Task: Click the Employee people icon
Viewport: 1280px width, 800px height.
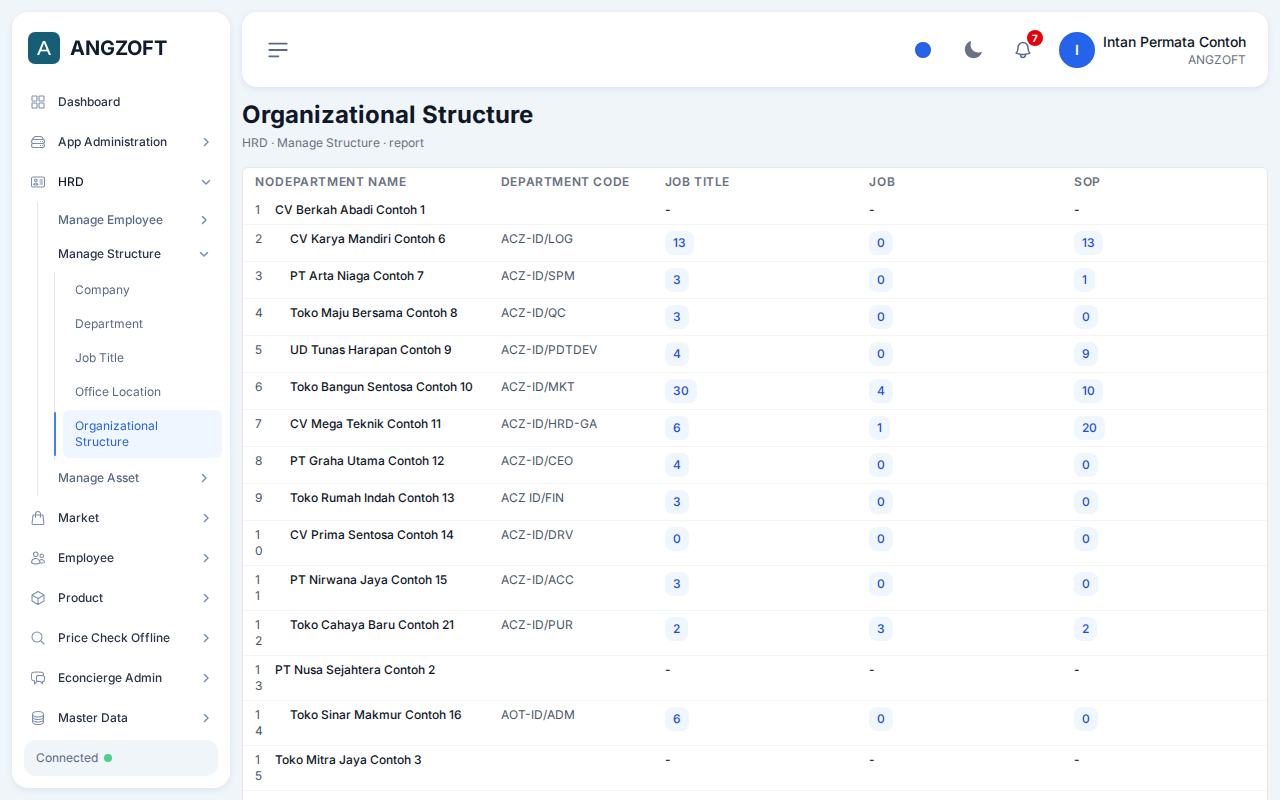Action: point(38,558)
